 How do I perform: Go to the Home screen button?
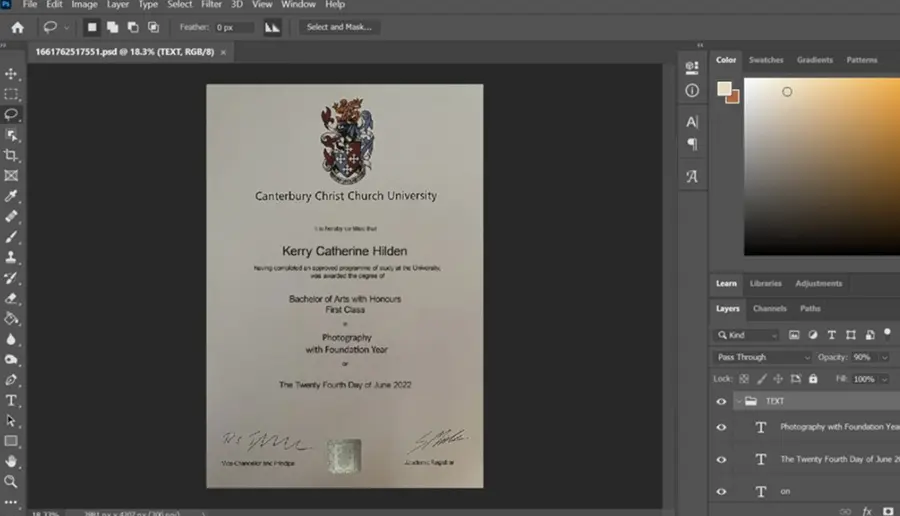(x=17, y=27)
